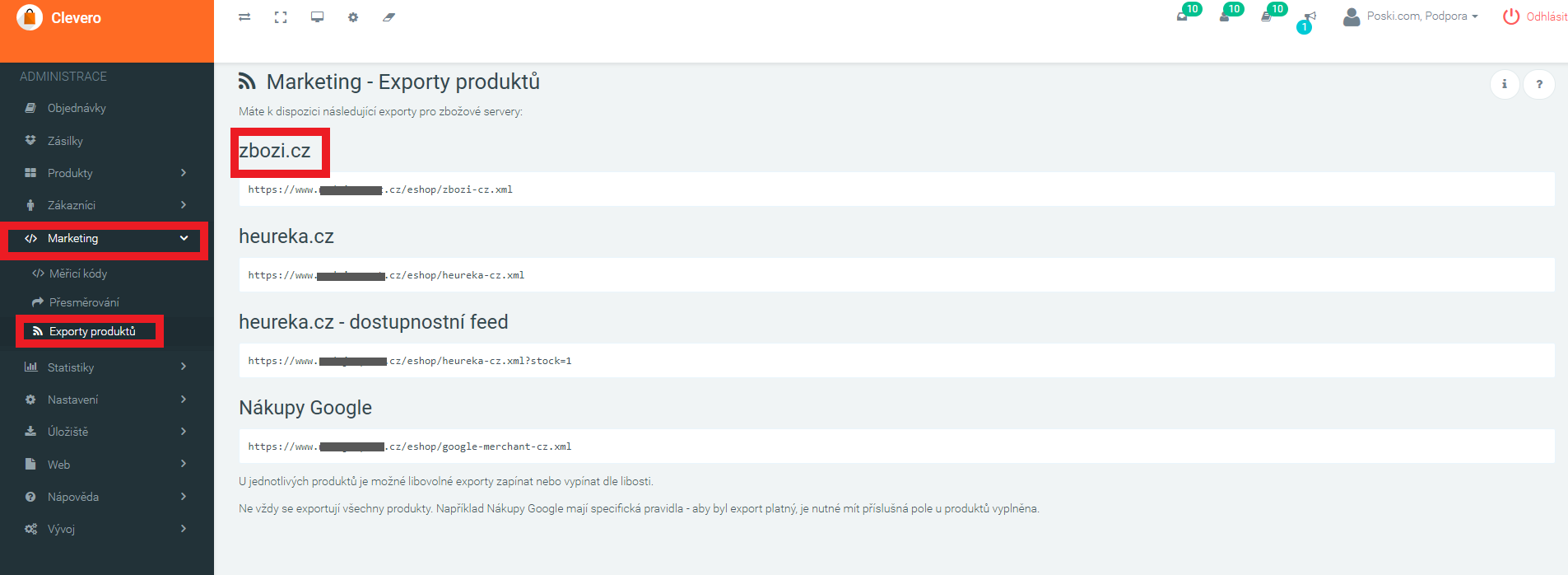The height and width of the screenshot is (575, 1568).
Task: Open the person notifications icon with badge
Action: click(1224, 16)
